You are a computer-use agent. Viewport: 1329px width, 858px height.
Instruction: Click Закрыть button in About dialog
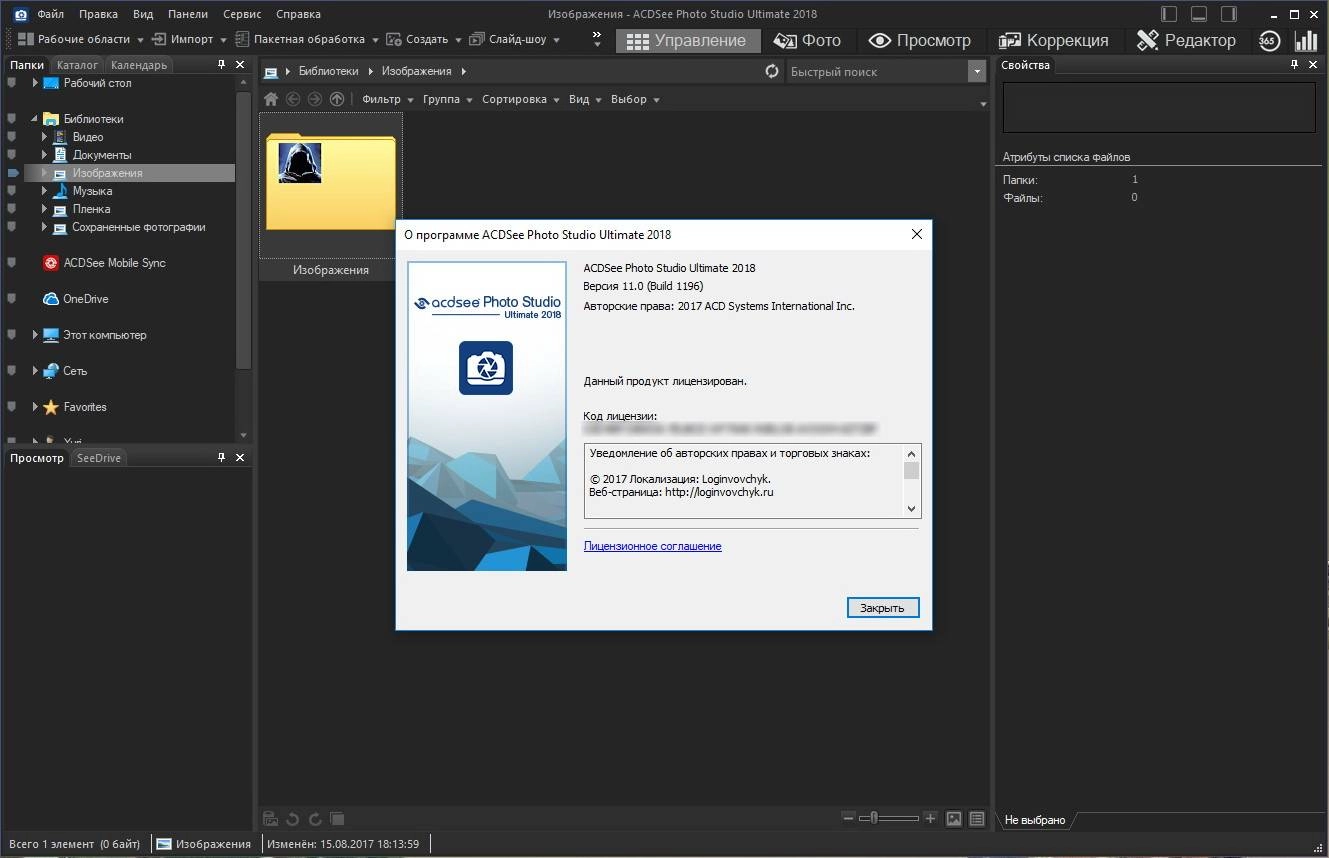click(883, 607)
